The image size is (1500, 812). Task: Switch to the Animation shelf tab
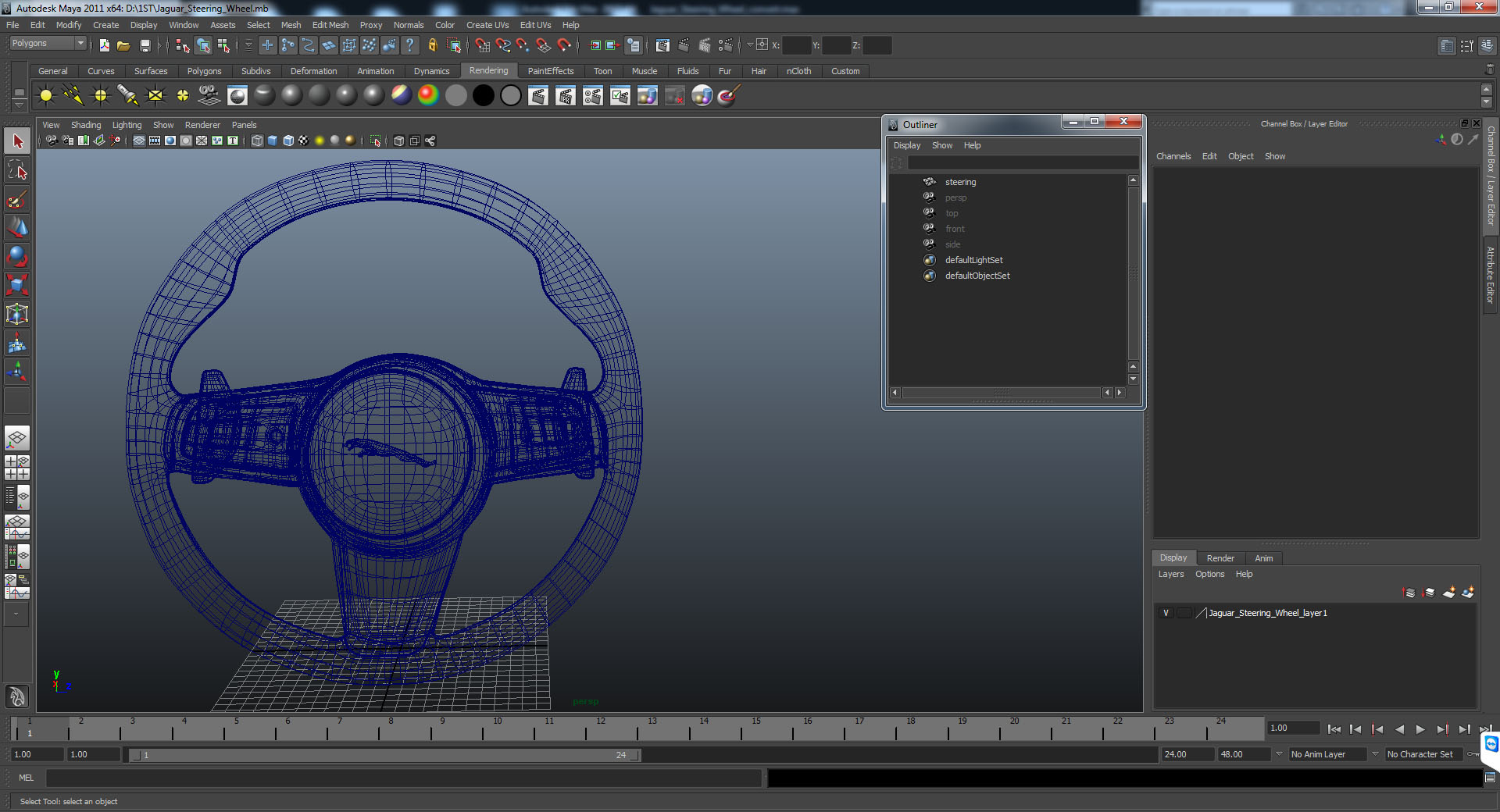click(x=376, y=71)
